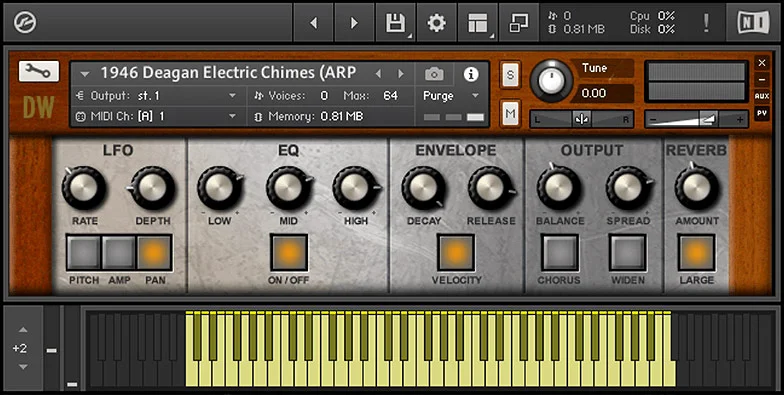This screenshot has height=395, width=784.
Task: Open settings via the gear icon
Action: click(x=436, y=22)
